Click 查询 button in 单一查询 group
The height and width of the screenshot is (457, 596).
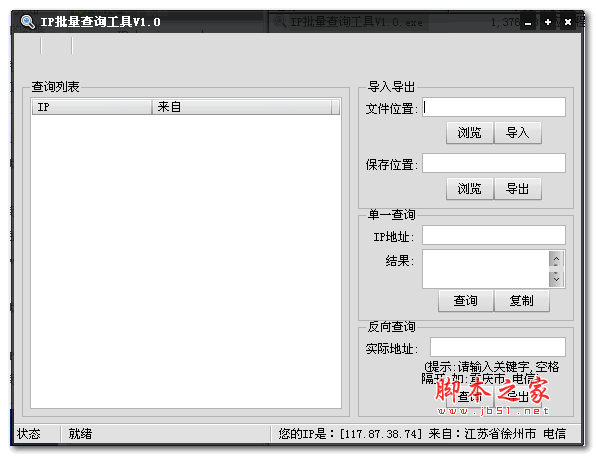[x=466, y=301]
